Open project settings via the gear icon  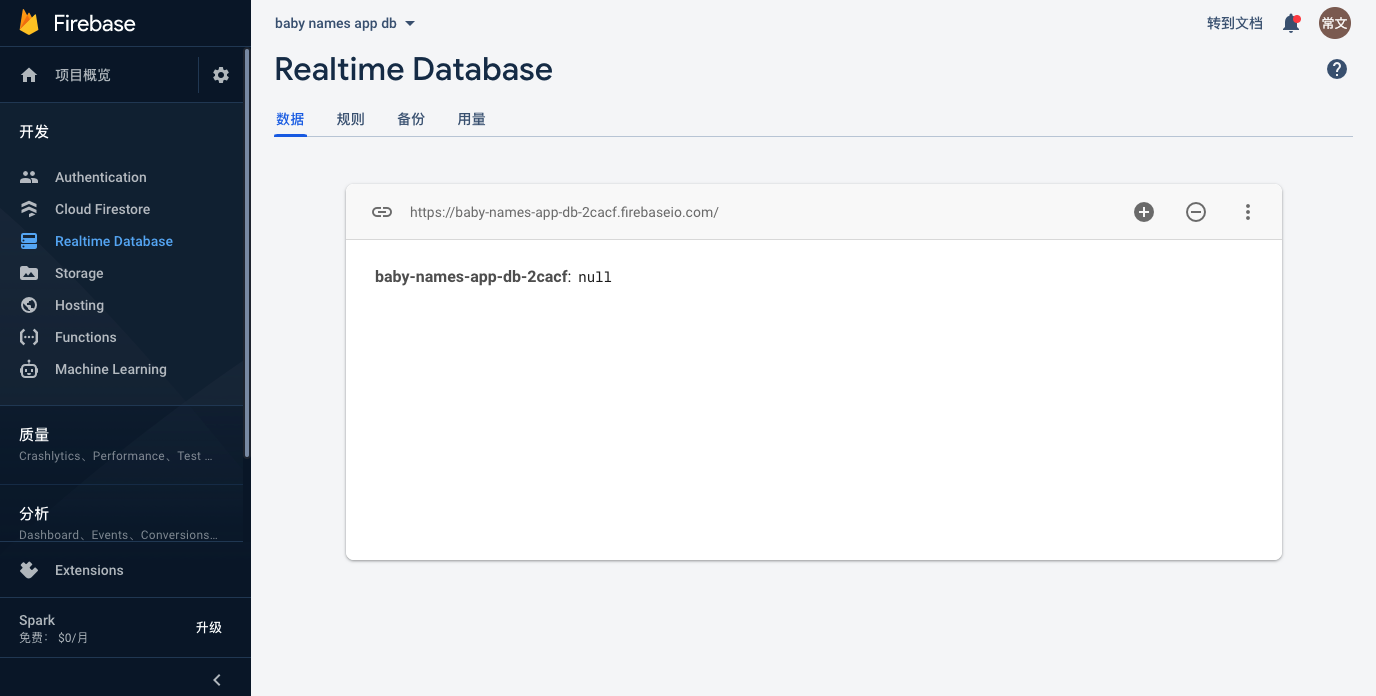point(220,75)
